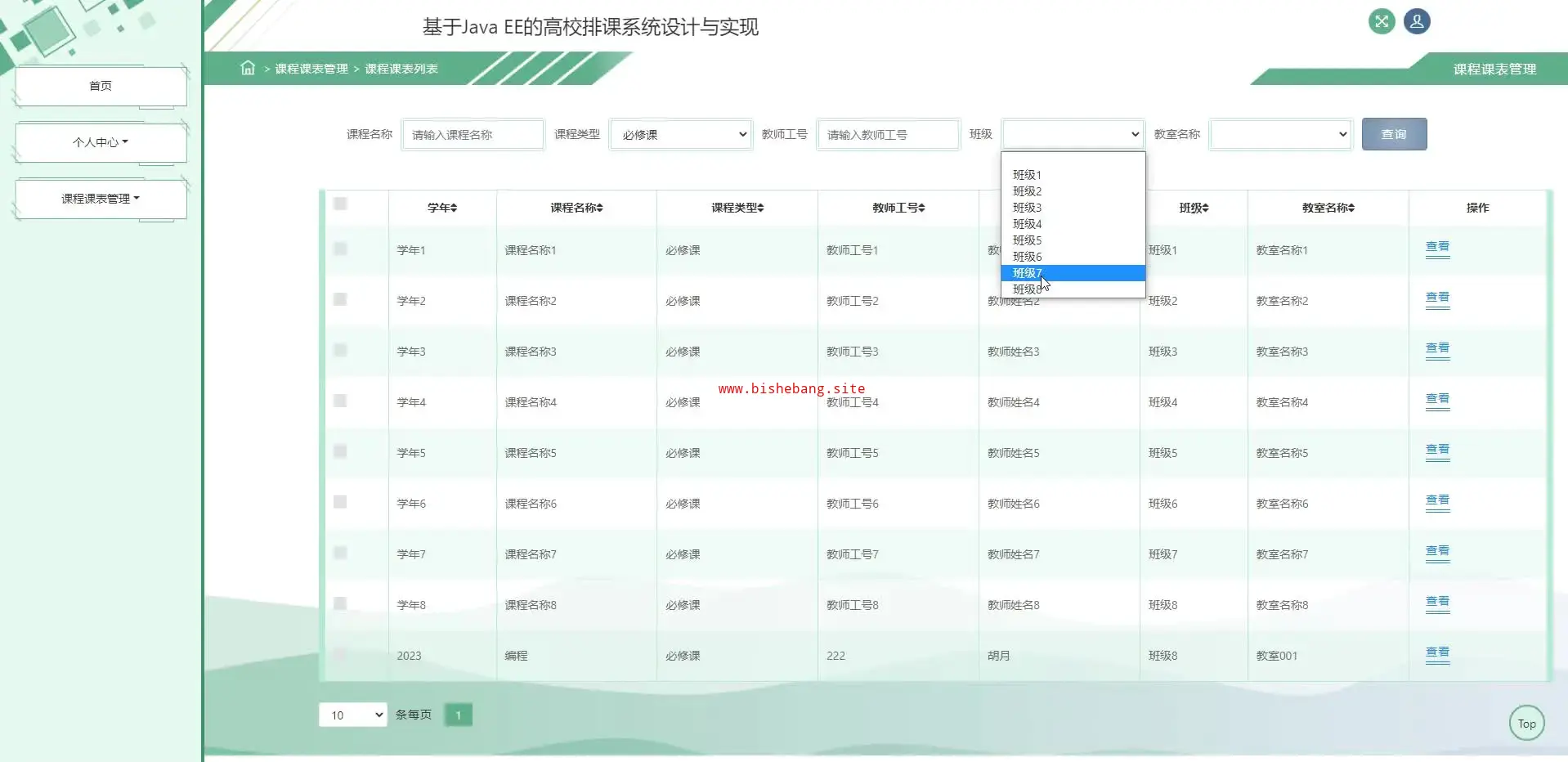Screen dimensions: 1568x762
Task: Toggle the select-all checkbox in table header
Action: (x=340, y=204)
